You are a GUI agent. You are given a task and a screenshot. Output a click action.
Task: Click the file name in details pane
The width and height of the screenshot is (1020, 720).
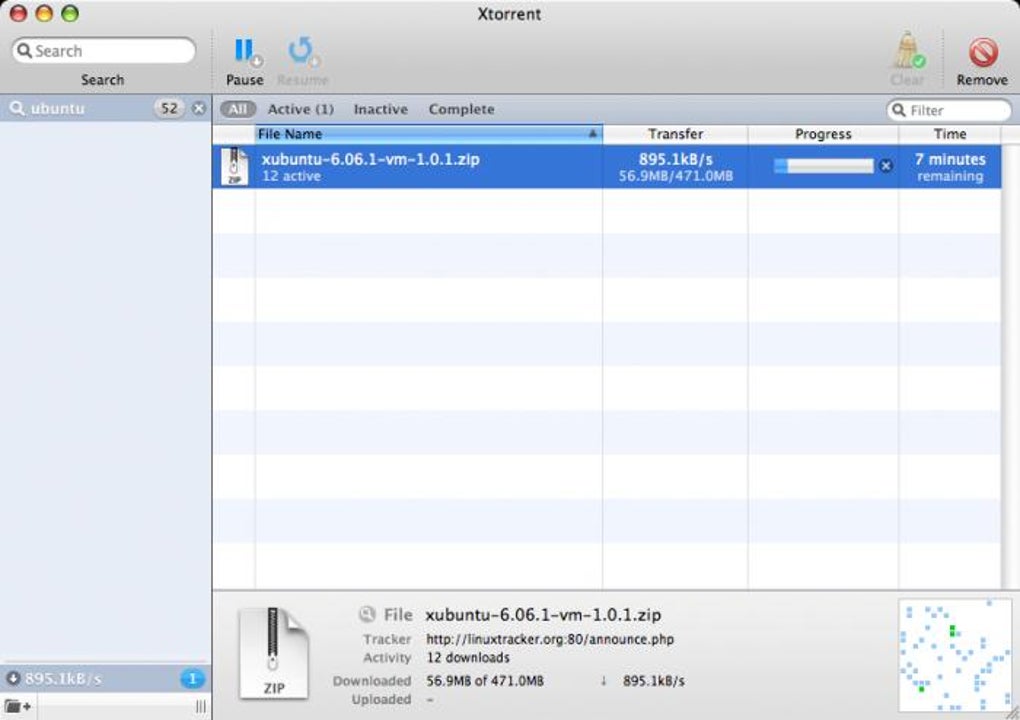(x=543, y=615)
